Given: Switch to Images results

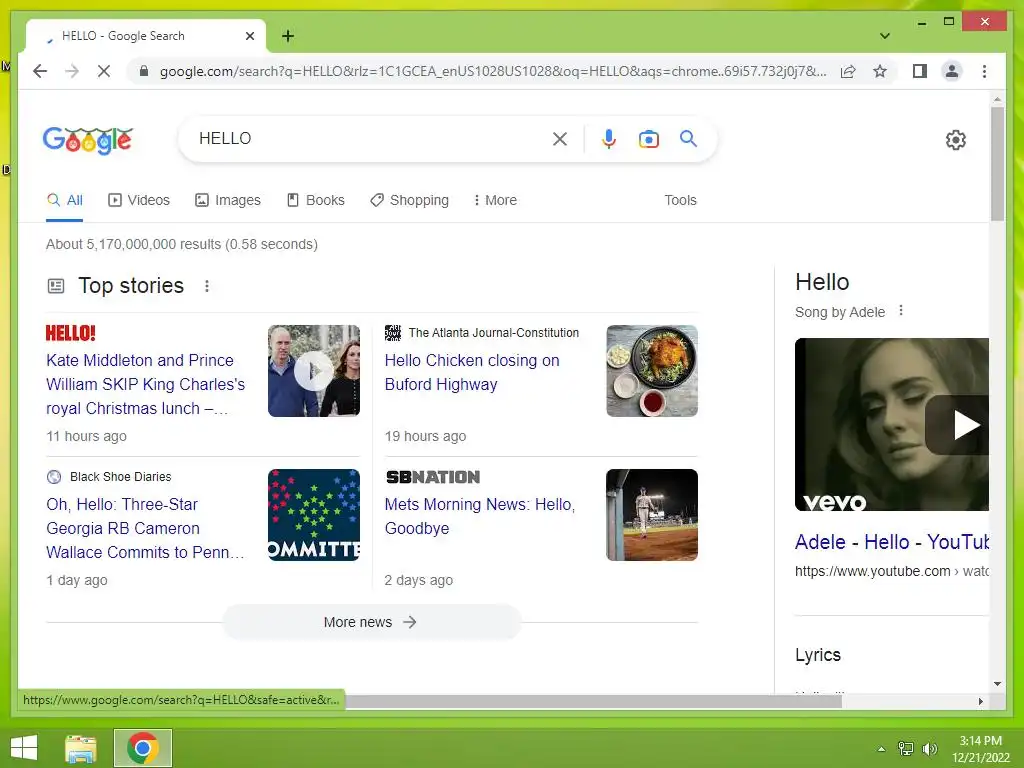Looking at the screenshot, I should point(228,200).
